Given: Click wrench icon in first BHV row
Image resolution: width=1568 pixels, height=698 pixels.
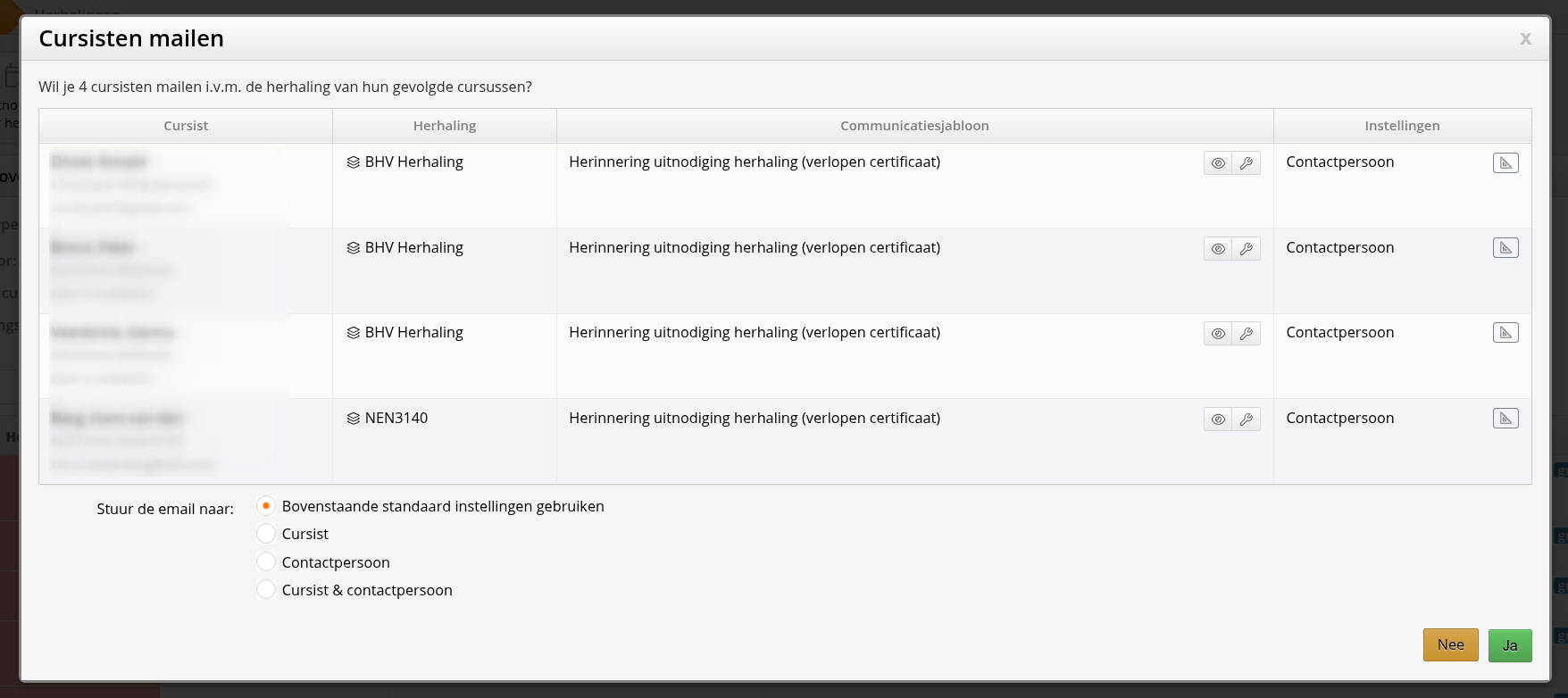Looking at the screenshot, I should click(1246, 163).
